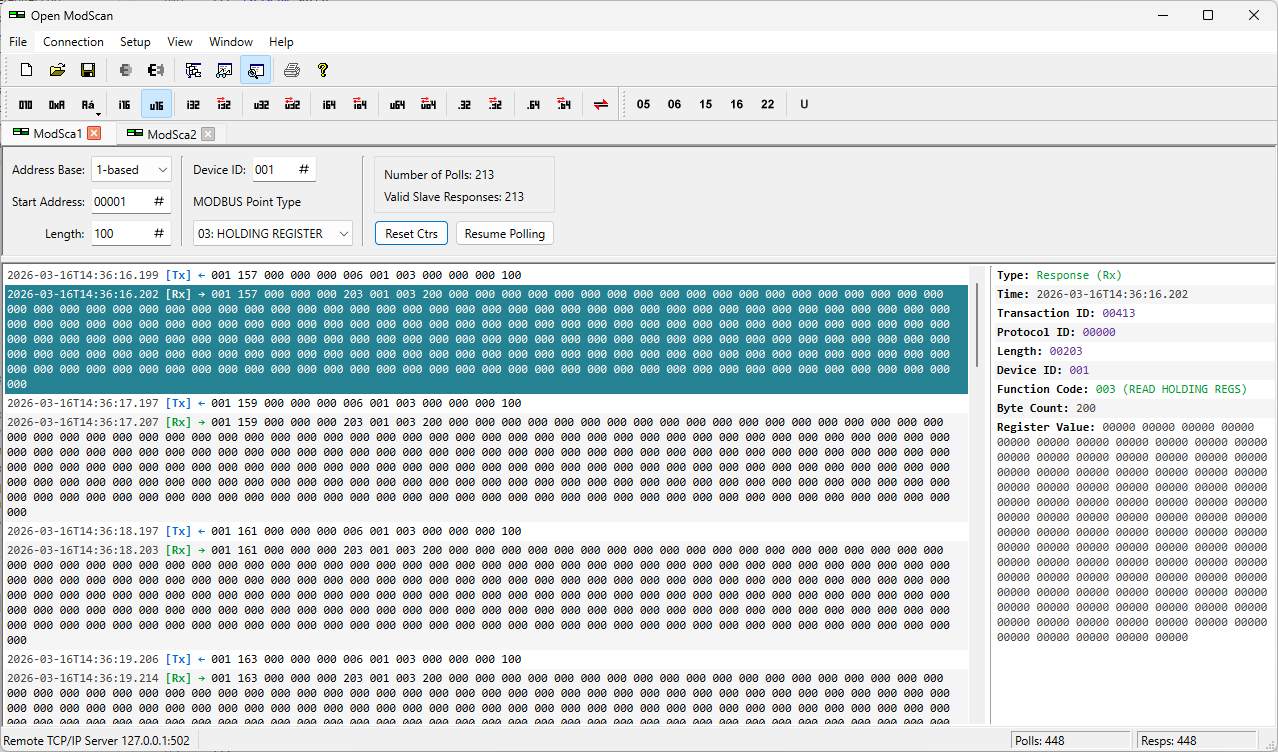This screenshot has width=1278, height=752.
Task: Click the Save session icon
Action: click(x=89, y=70)
